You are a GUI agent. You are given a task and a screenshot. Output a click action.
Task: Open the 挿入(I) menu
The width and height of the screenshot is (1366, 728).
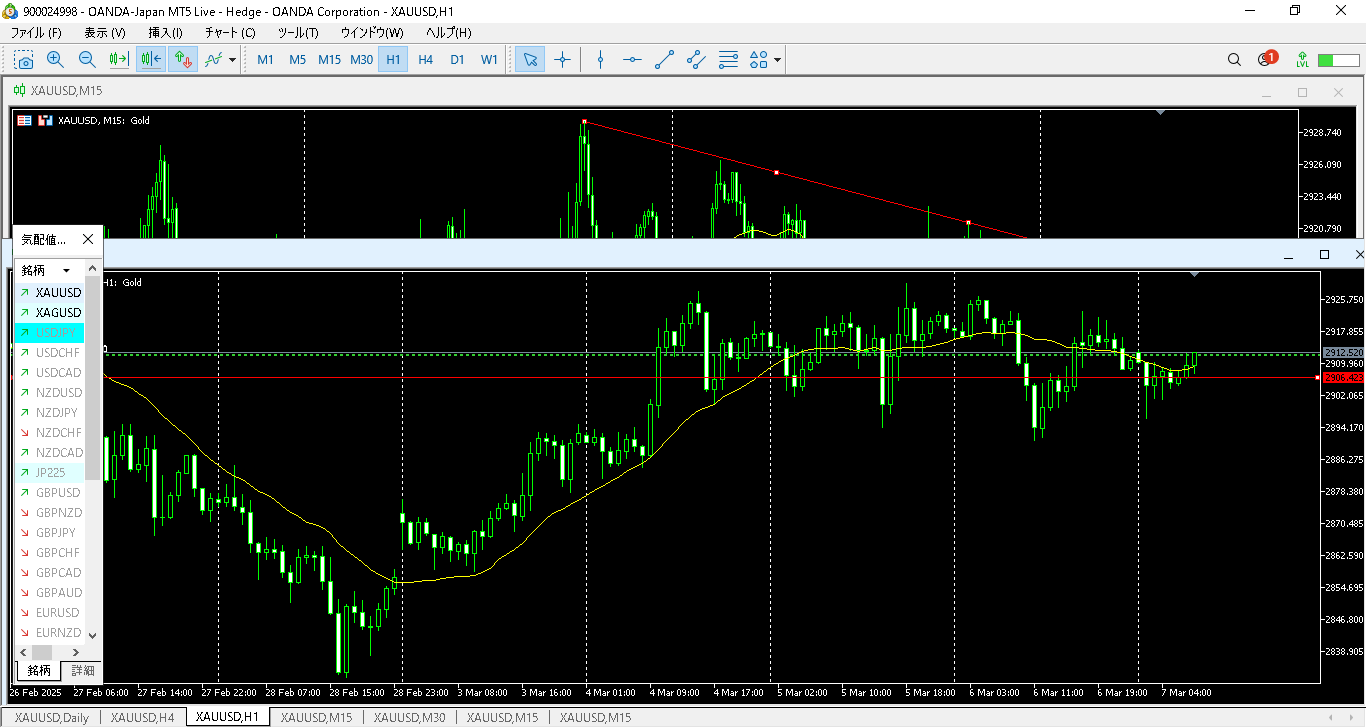click(x=166, y=33)
